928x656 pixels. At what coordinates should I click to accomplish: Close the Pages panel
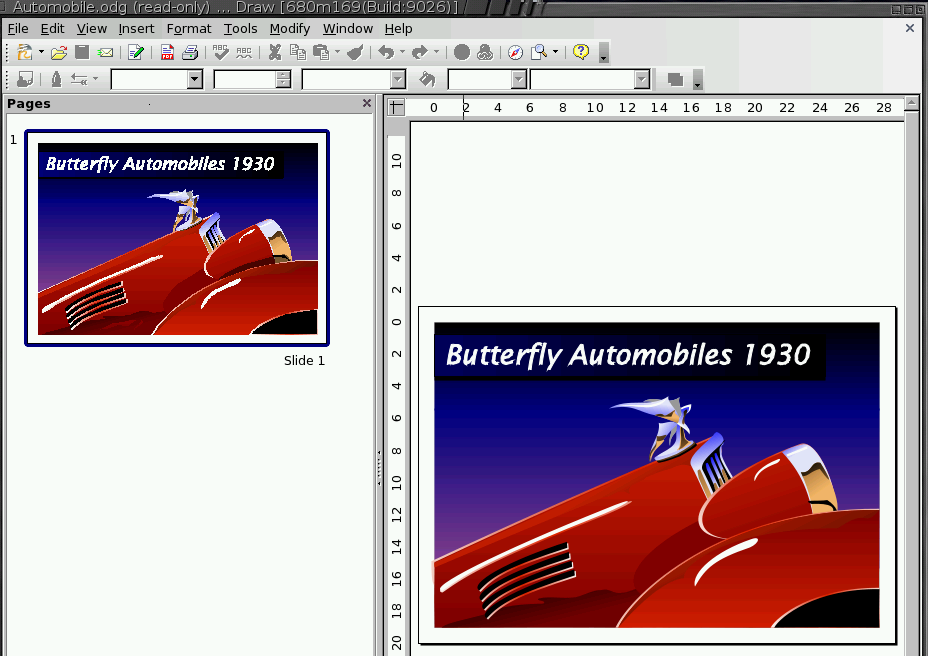367,103
